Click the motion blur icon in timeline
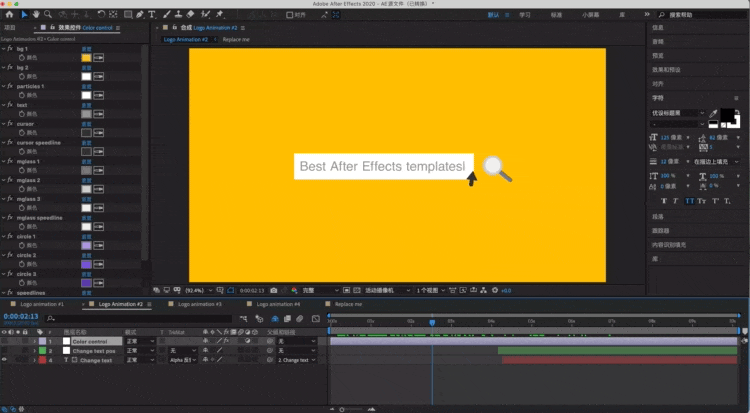750x413 pixels. [x=300, y=318]
